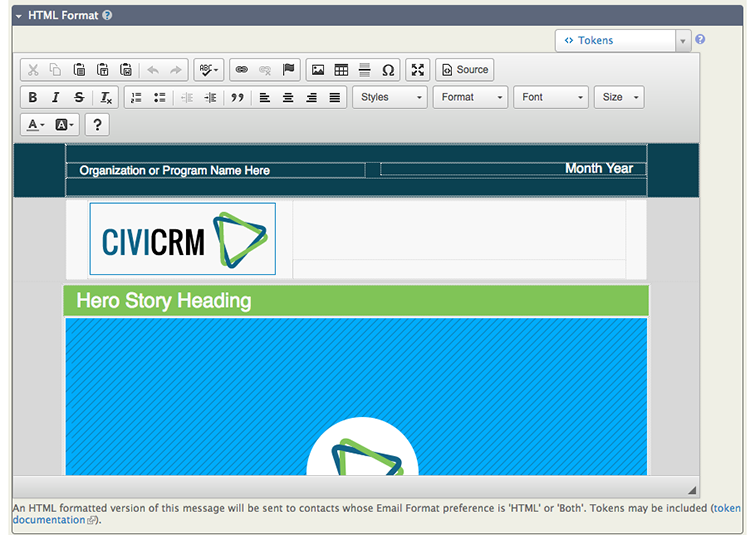Click the Undo arrow icon
This screenshot has height=535, width=750.
[153, 70]
